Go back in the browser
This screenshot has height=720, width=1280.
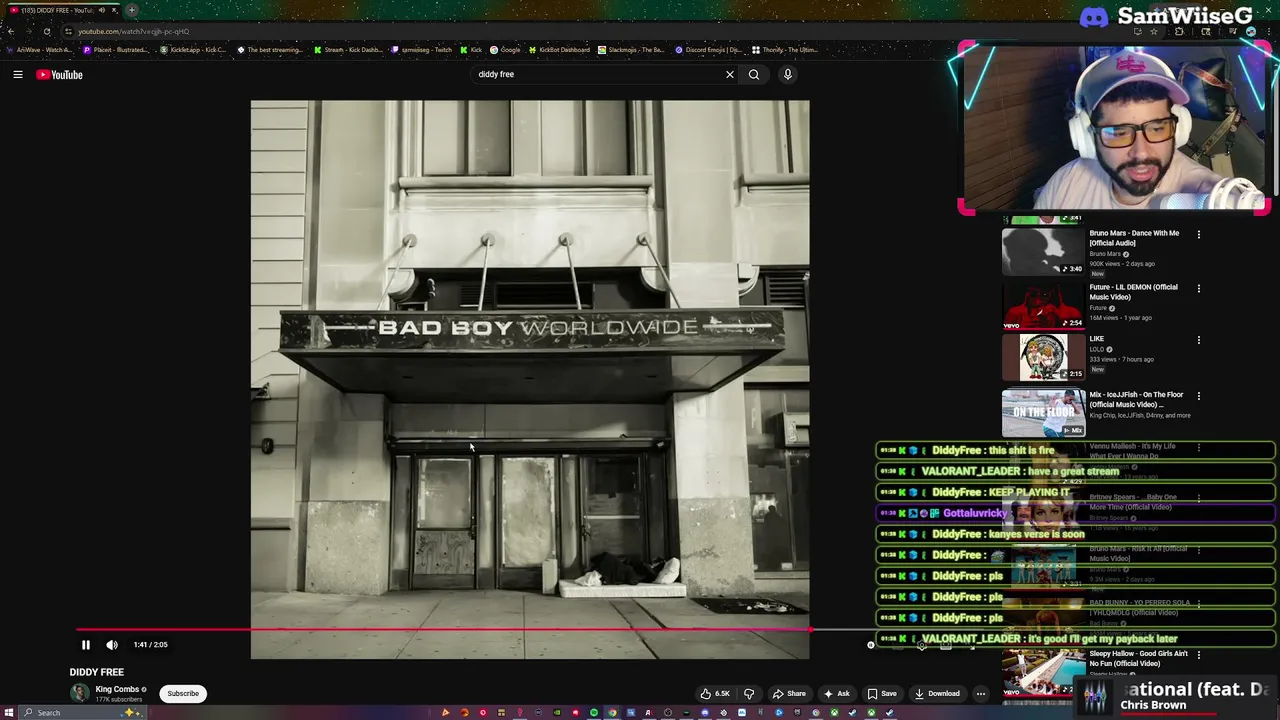[11, 31]
